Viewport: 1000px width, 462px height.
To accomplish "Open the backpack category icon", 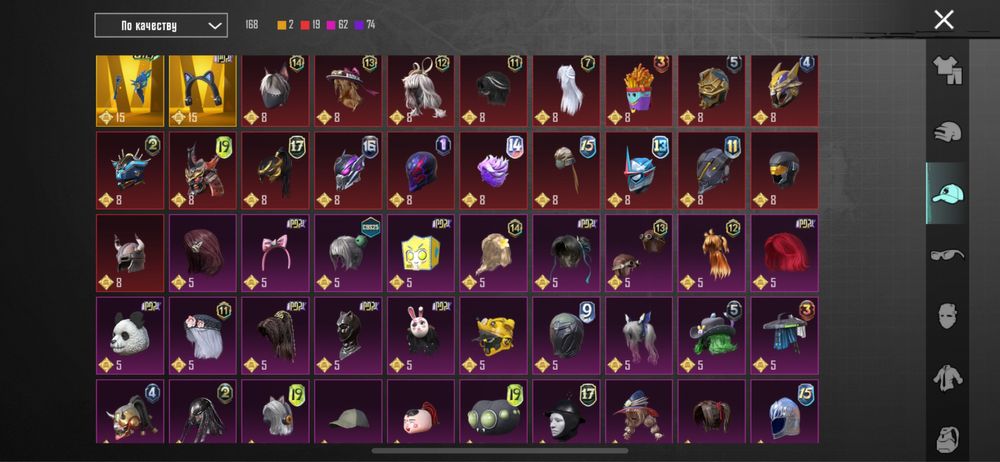I will tap(948, 438).
